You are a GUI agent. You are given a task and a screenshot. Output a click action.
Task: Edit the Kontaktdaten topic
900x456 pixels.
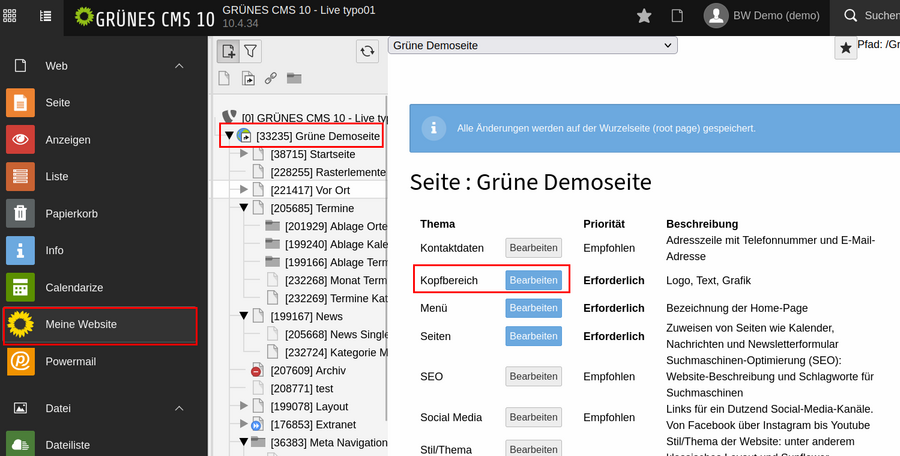click(x=533, y=248)
